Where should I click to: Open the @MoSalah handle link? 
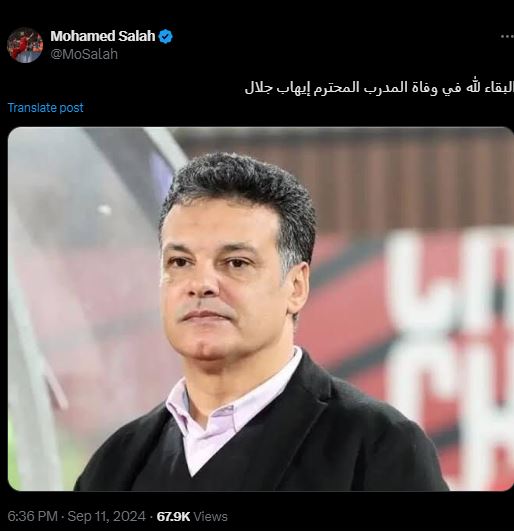pyautogui.click(x=84, y=54)
